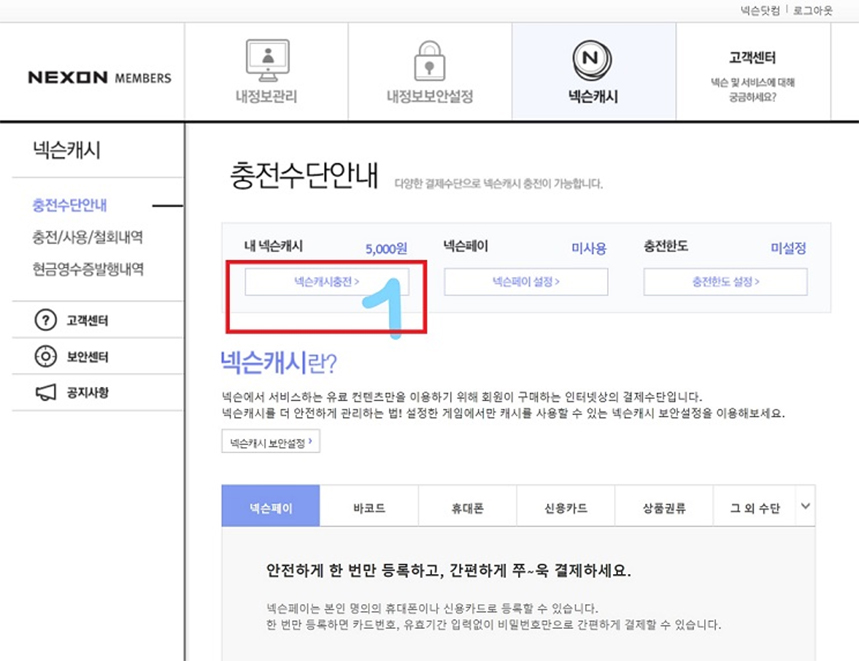Click the NEXON MEMBERS logo
The width and height of the screenshot is (860, 661).
click(99, 77)
